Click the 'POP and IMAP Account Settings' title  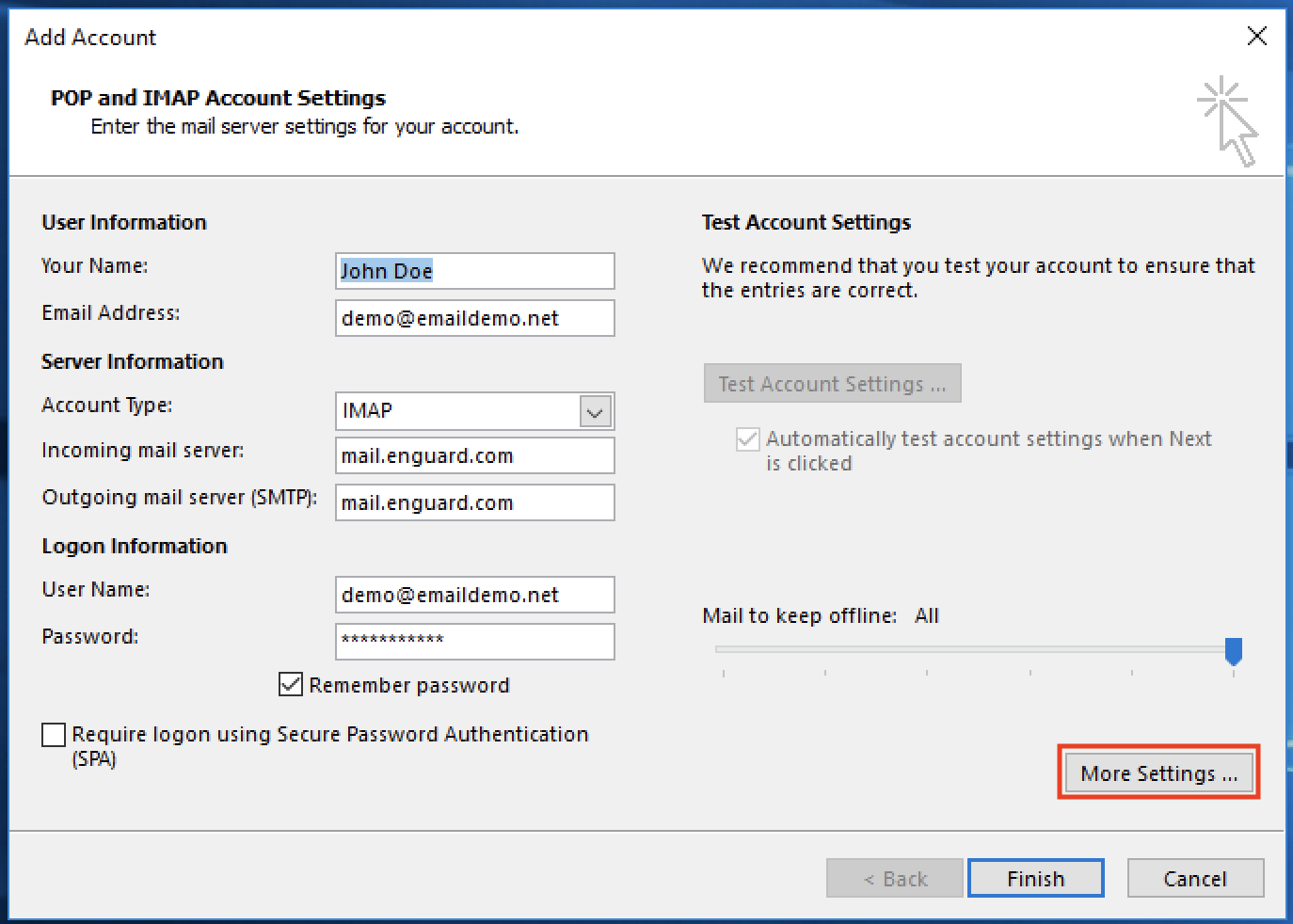(x=218, y=98)
